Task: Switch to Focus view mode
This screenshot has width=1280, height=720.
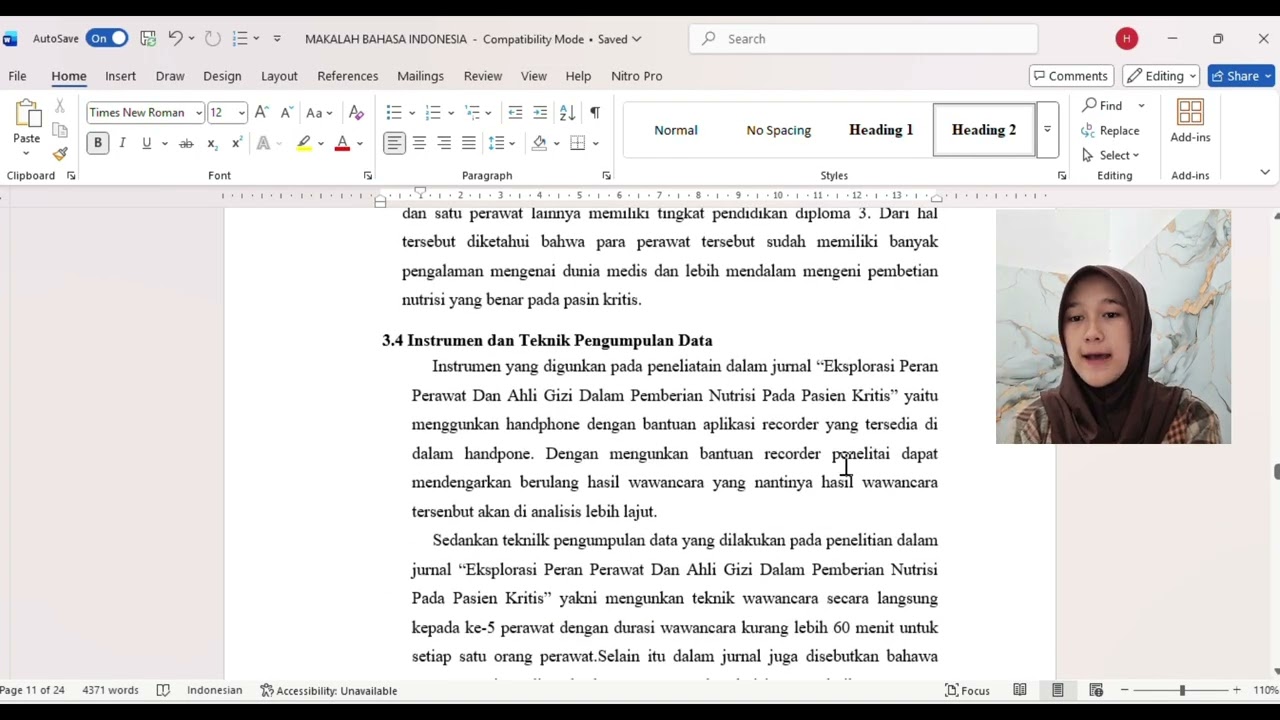Action: point(967,690)
